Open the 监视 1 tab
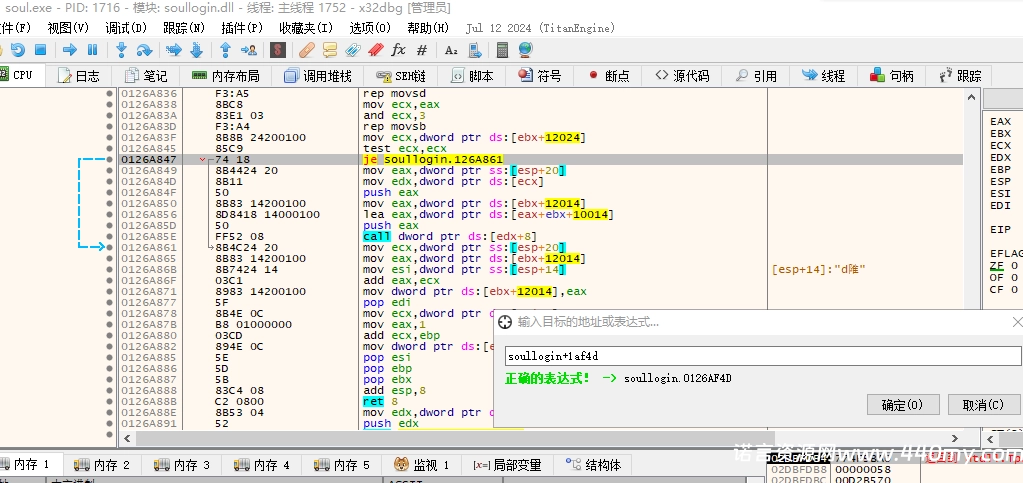 pyautogui.click(x=422, y=465)
